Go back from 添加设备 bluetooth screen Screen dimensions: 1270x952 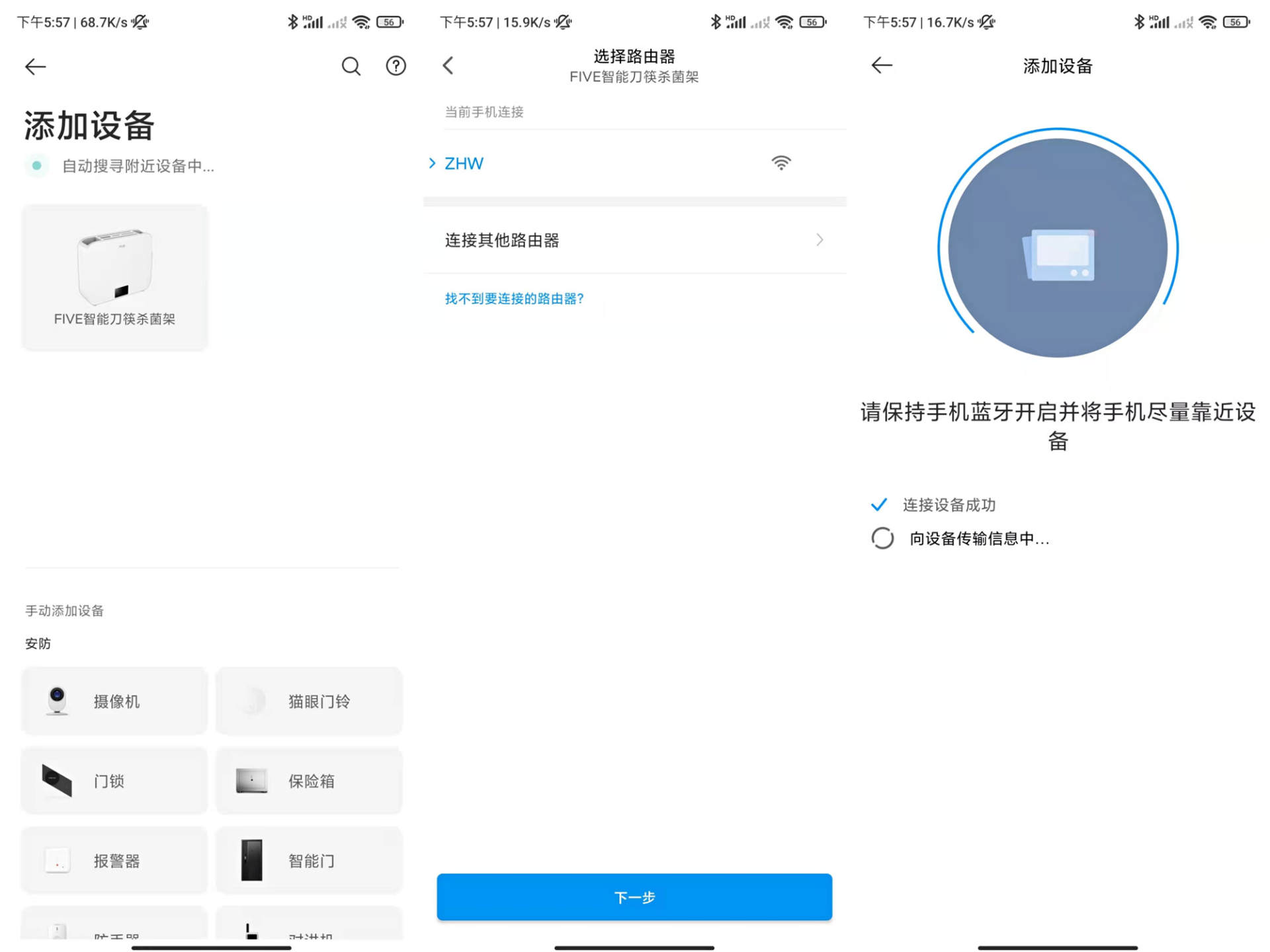pos(881,65)
